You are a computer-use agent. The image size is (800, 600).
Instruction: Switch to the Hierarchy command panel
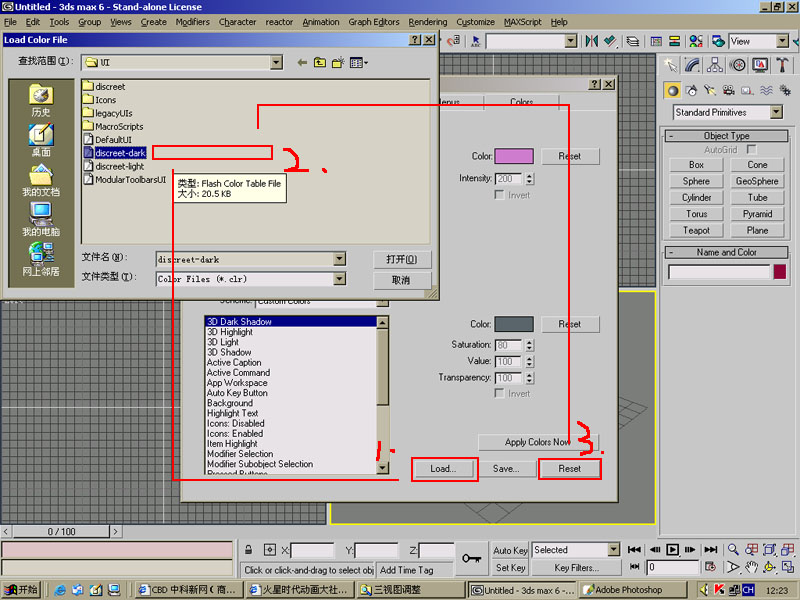point(715,65)
